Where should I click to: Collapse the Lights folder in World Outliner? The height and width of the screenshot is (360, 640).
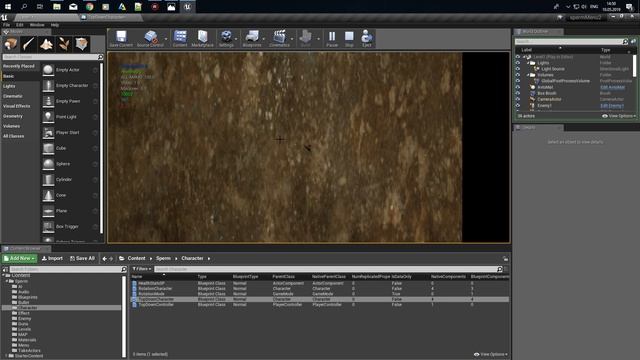[528, 63]
